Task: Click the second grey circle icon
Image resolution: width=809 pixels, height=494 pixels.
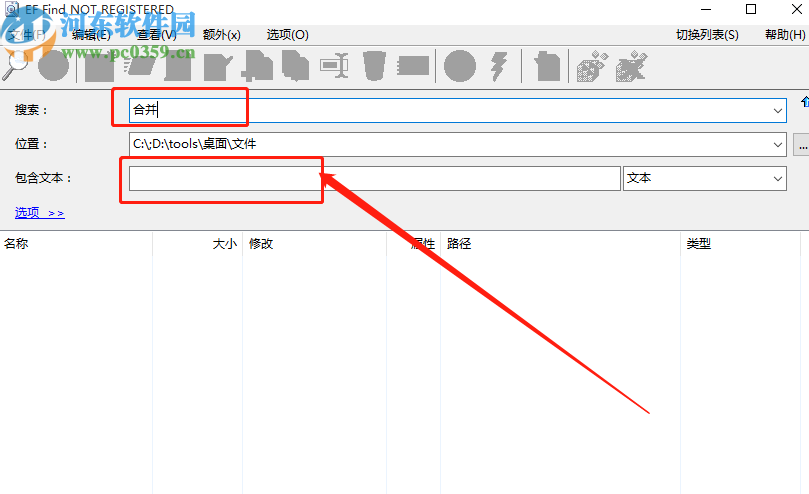Action: (460, 66)
